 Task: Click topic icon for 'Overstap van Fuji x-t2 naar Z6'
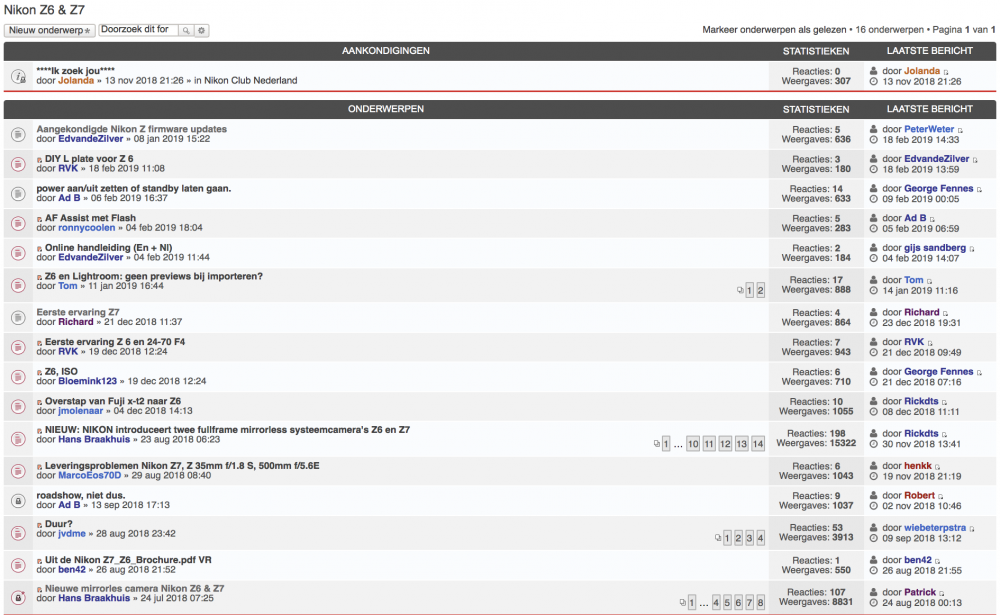[x=18, y=406]
